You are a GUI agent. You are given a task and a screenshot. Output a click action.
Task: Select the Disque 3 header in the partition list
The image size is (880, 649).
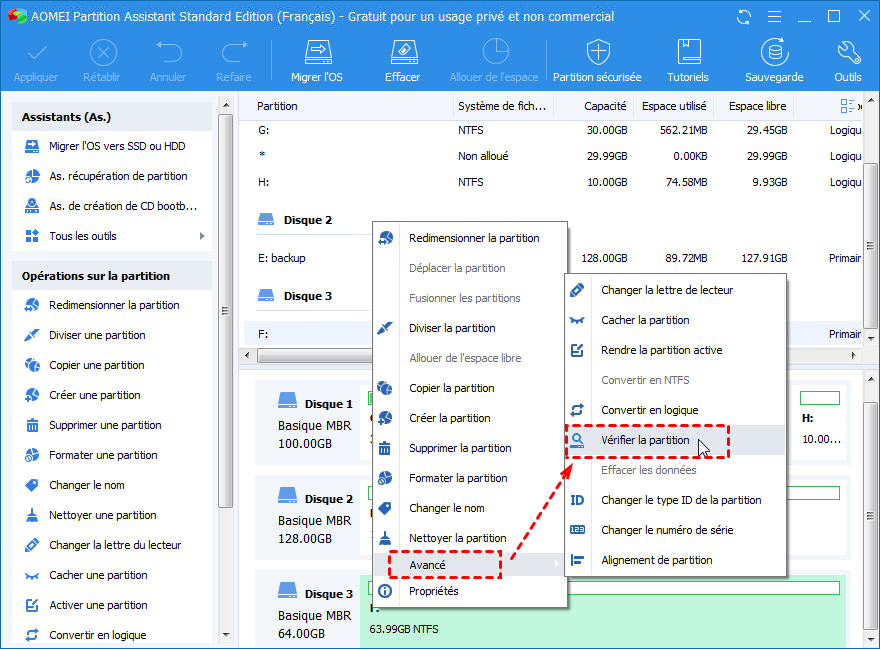pyautogui.click(x=308, y=296)
